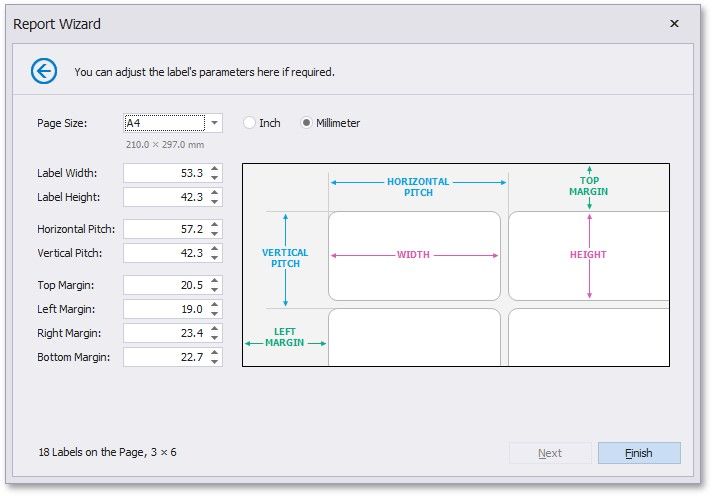
Task: Decrease Bottom Margin with down arrow
Action: 215,362
